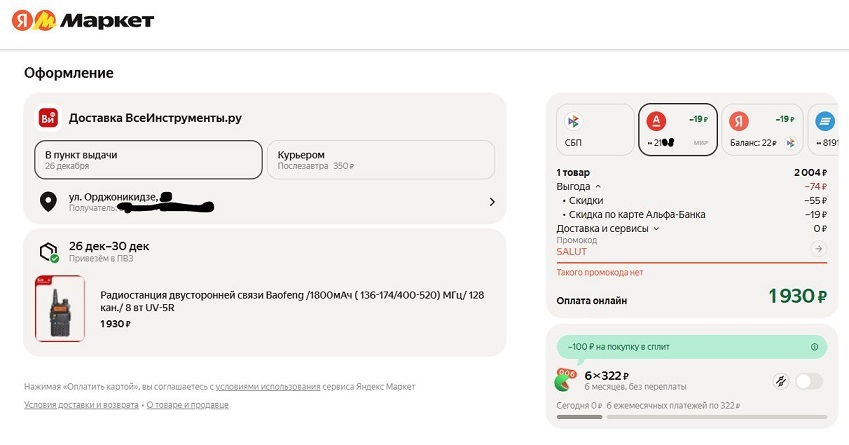Select Яндекс balance payment option
This screenshot has width=849, height=445.
tap(762, 130)
